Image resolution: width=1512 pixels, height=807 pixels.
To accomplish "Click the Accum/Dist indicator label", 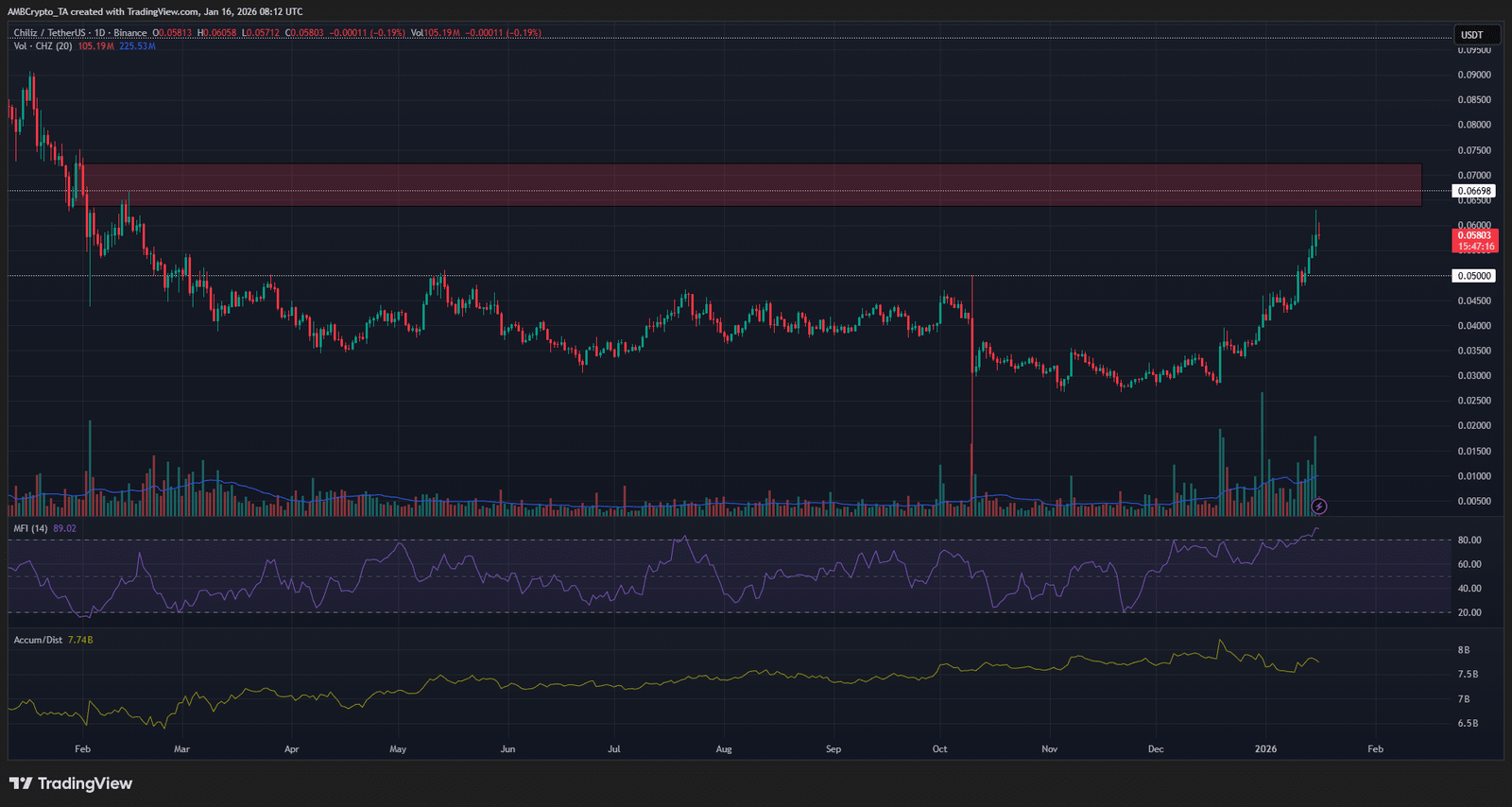I will [38, 640].
